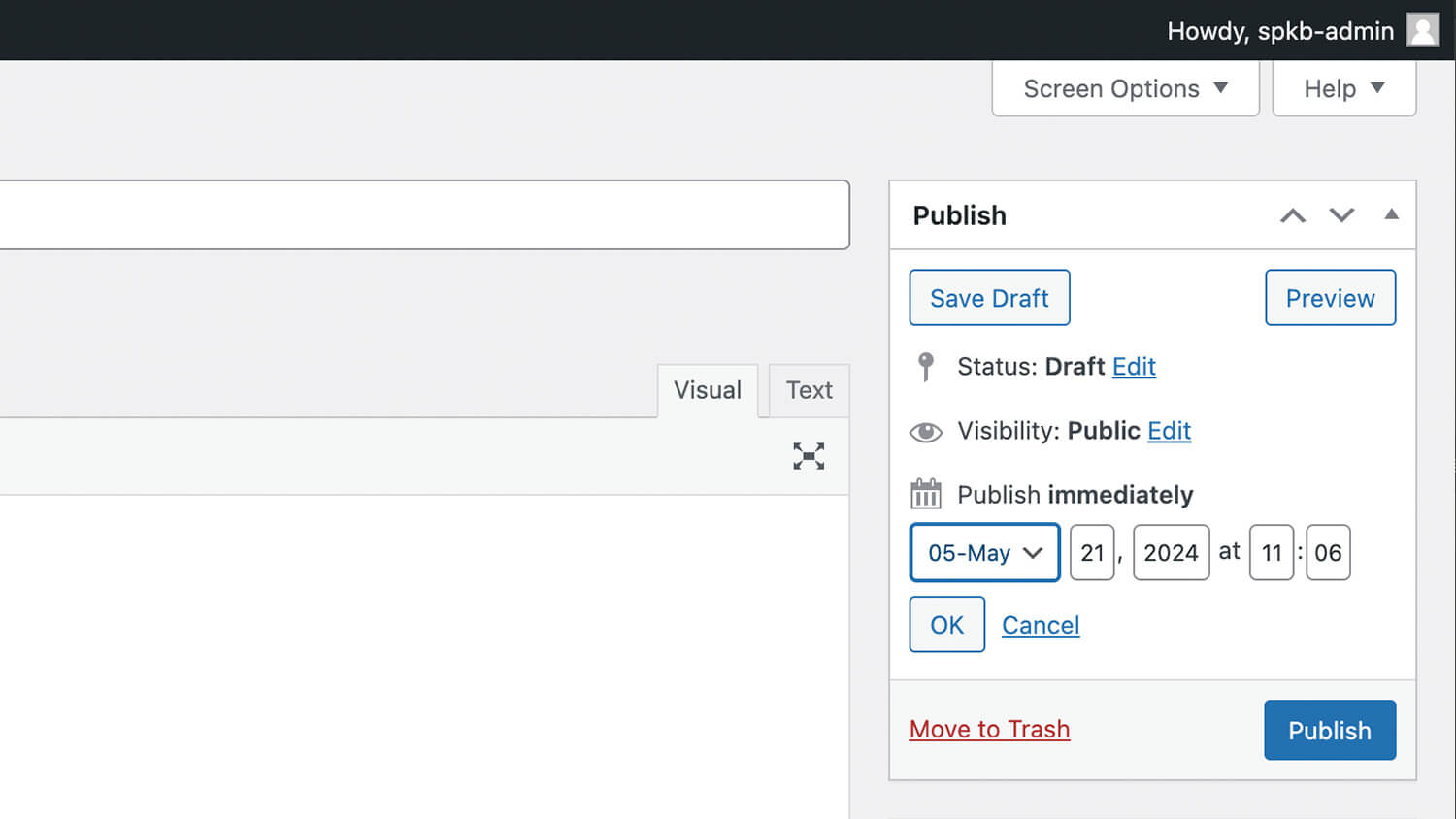
Task: Open the Screen Options dropdown
Action: [1125, 89]
